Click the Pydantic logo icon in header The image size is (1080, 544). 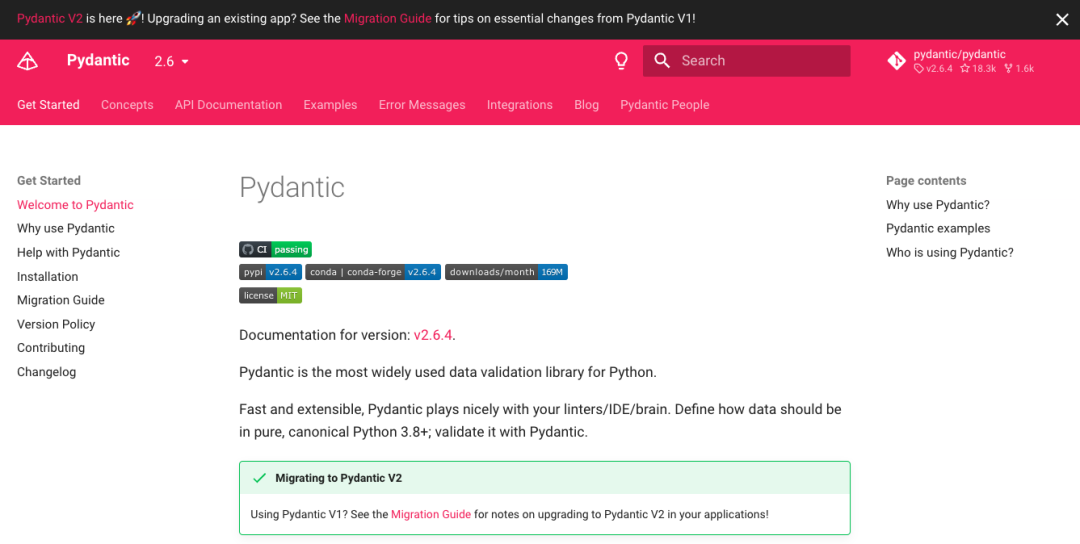click(28, 61)
